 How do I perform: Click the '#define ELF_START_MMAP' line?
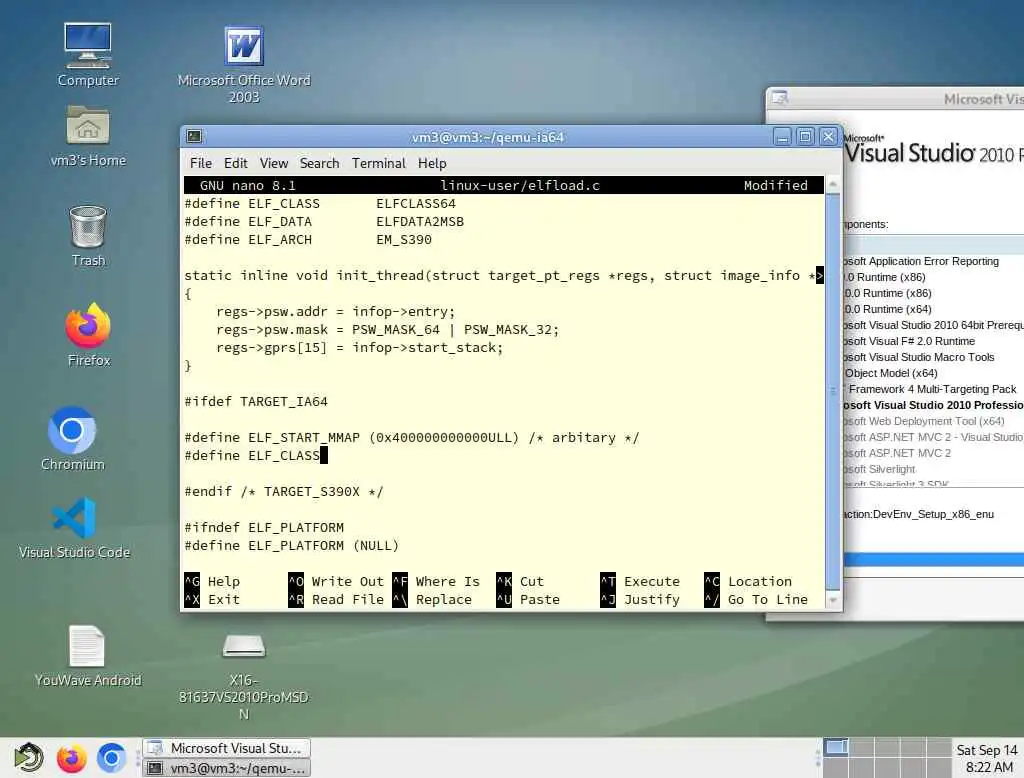pyautogui.click(x=411, y=437)
